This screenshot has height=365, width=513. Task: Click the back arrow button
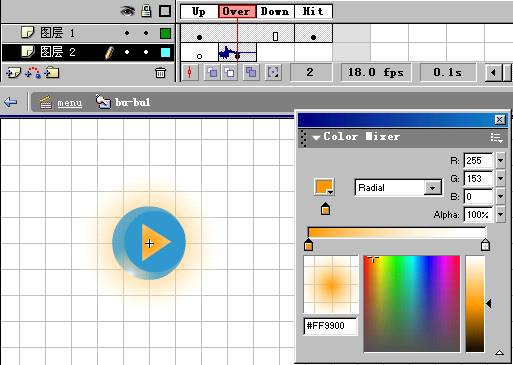(10, 102)
